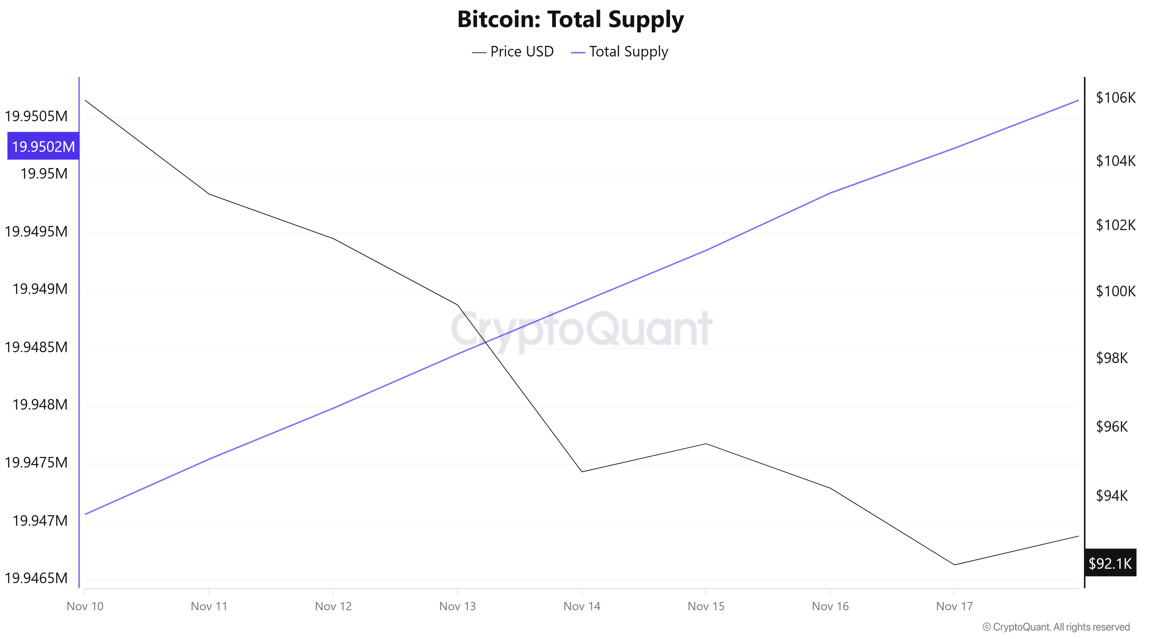Click the CryptoQuant watermark logo
The image size is (1149, 639).
coord(581,329)
